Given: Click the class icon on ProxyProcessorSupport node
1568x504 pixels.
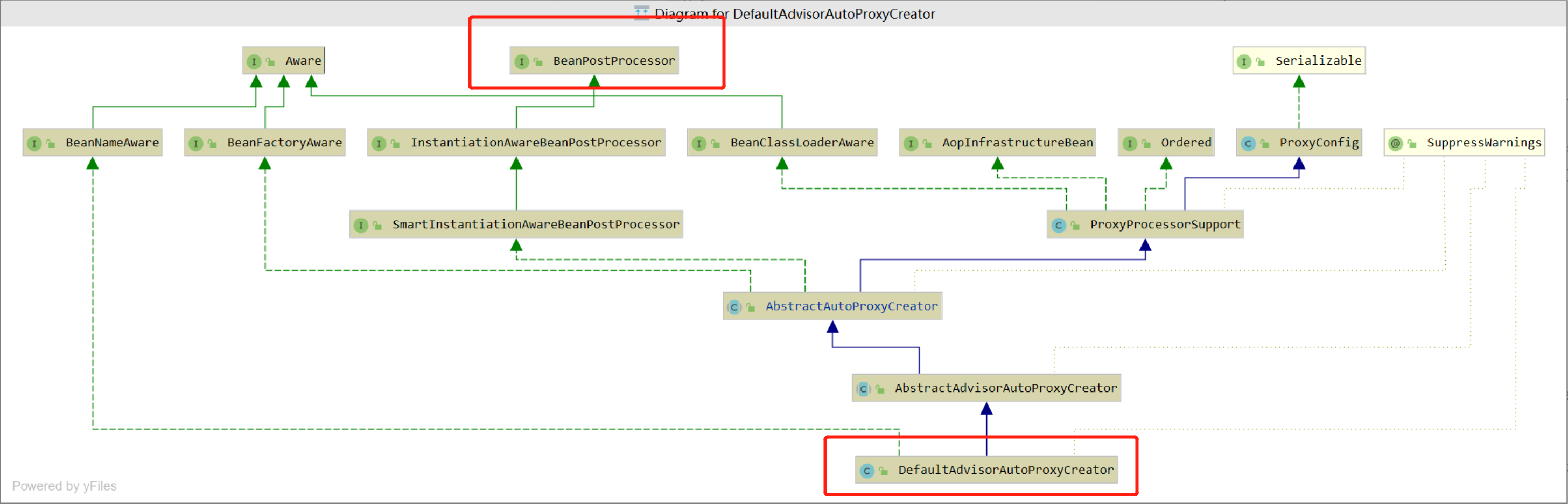Looking at the screenshot, I should (x=1059, y=226).
